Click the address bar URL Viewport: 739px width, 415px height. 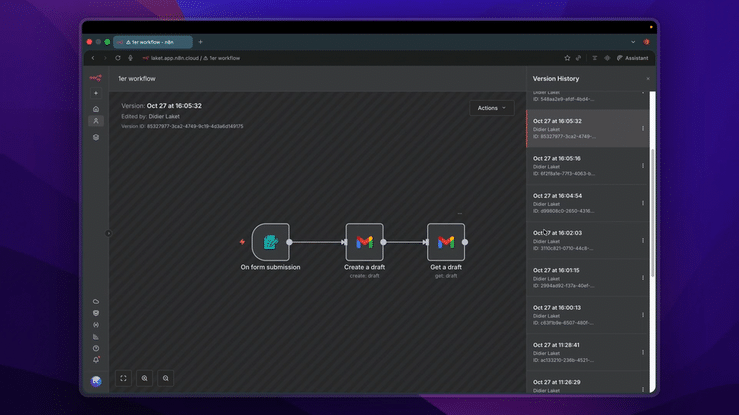[195, 58]
